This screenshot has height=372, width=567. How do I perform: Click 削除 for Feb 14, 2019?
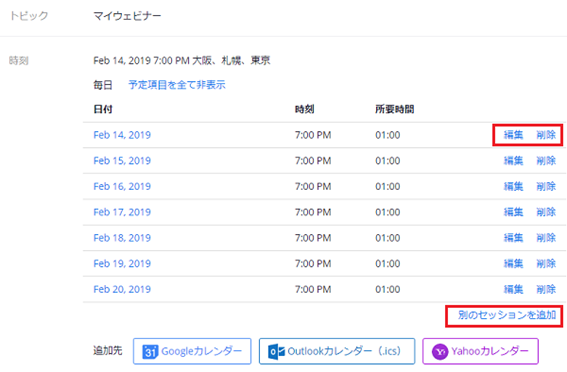[x=546, y=135]
